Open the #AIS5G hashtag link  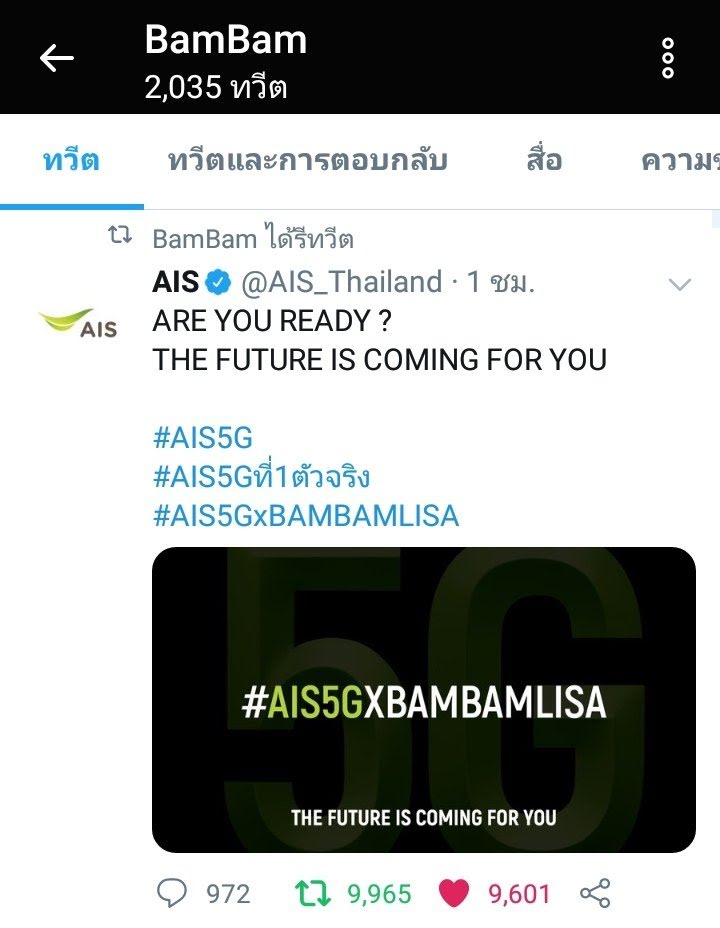coord(203,439)
